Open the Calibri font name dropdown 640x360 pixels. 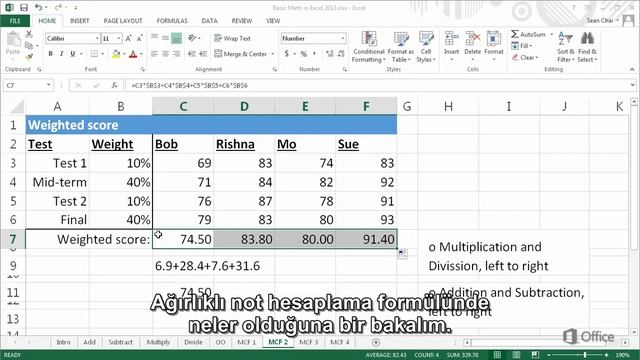click(97, 38)
